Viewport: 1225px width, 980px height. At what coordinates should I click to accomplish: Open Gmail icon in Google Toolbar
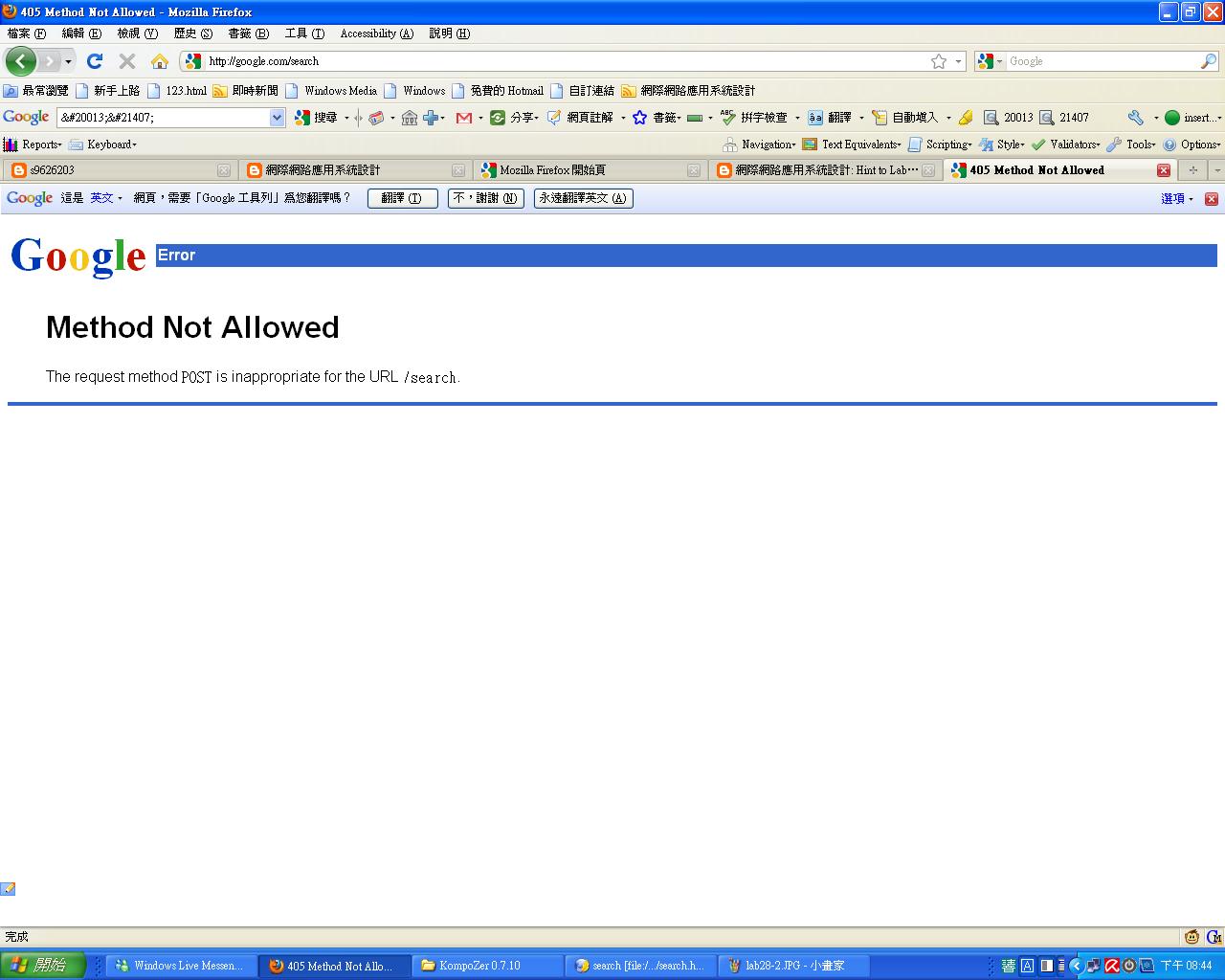(463, 118)
